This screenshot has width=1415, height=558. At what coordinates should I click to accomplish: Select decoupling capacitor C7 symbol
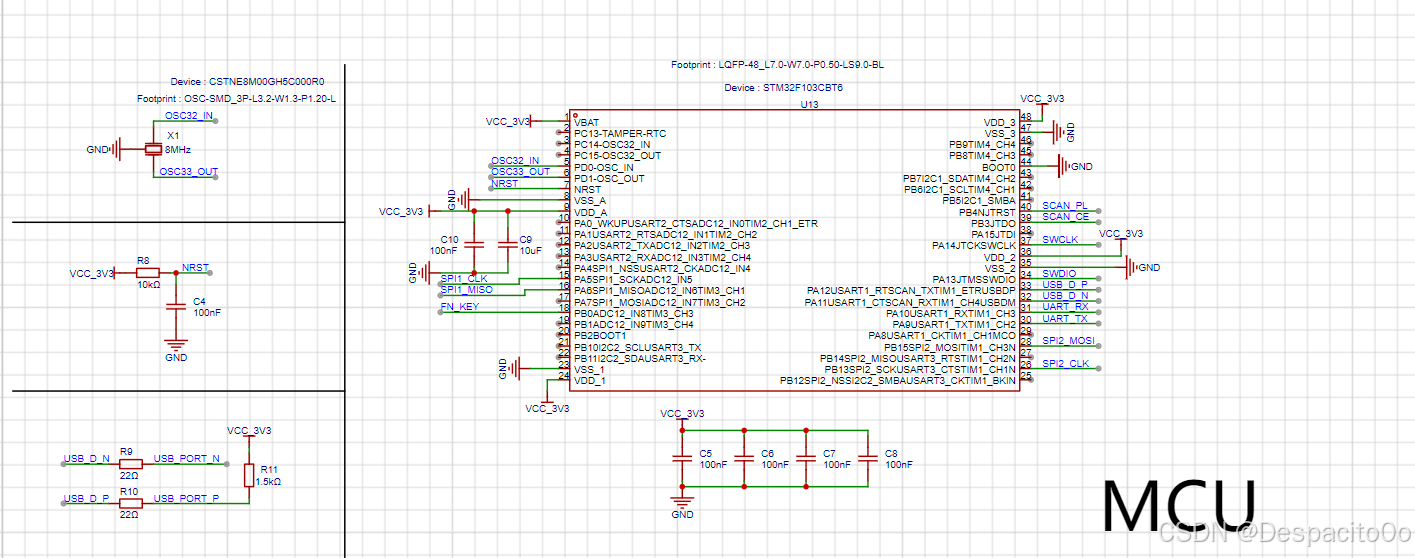[x=806, y=458]
